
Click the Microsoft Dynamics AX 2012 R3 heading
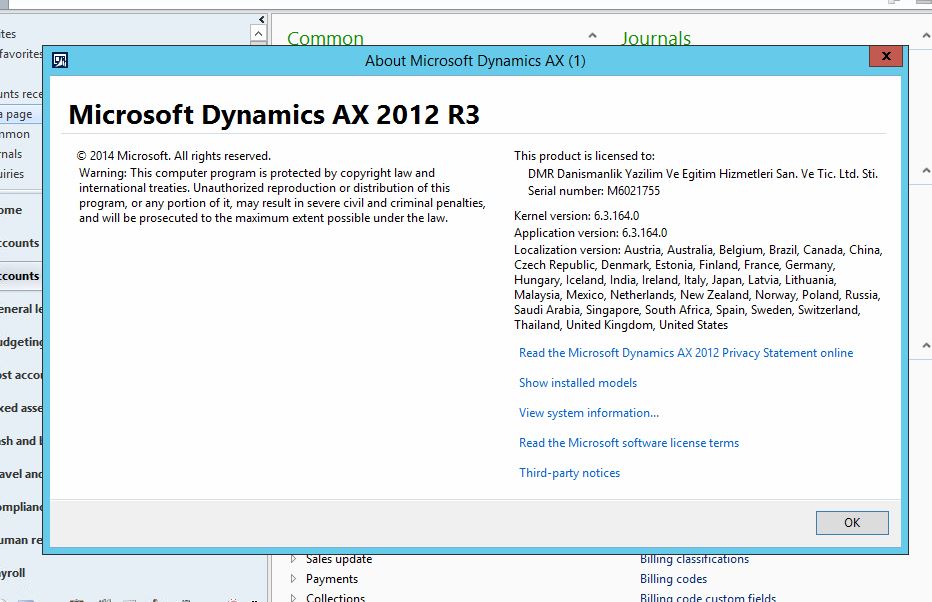pos(274,114)
